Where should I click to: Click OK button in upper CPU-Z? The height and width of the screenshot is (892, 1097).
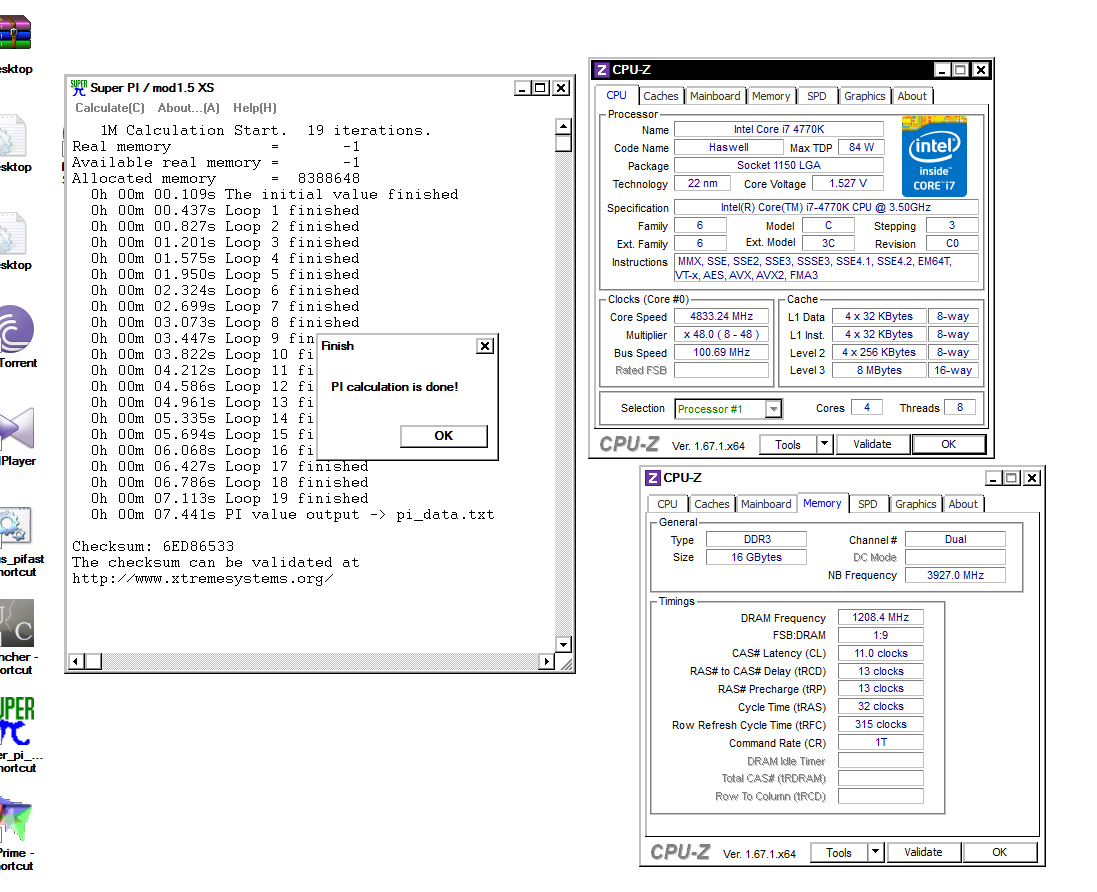point(949,444)
